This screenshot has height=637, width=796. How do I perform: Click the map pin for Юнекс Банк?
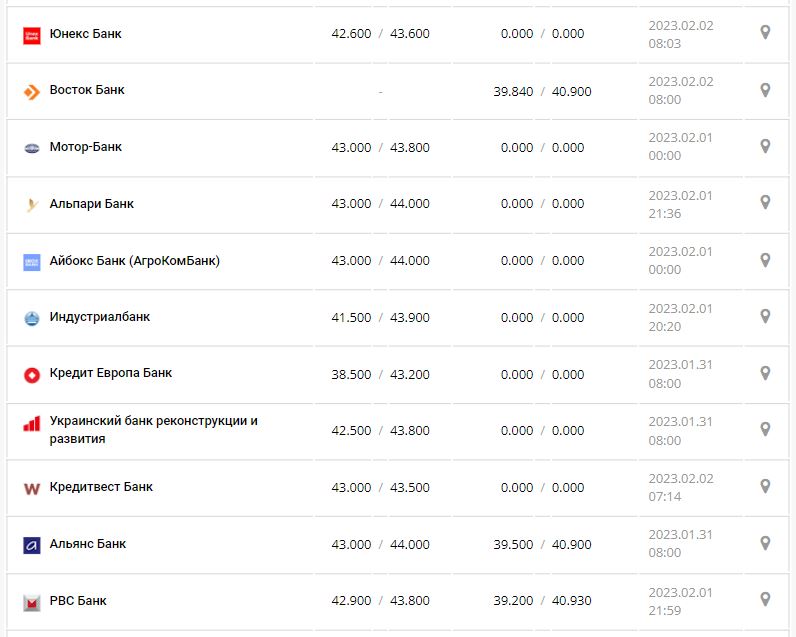tap(765, 33)
